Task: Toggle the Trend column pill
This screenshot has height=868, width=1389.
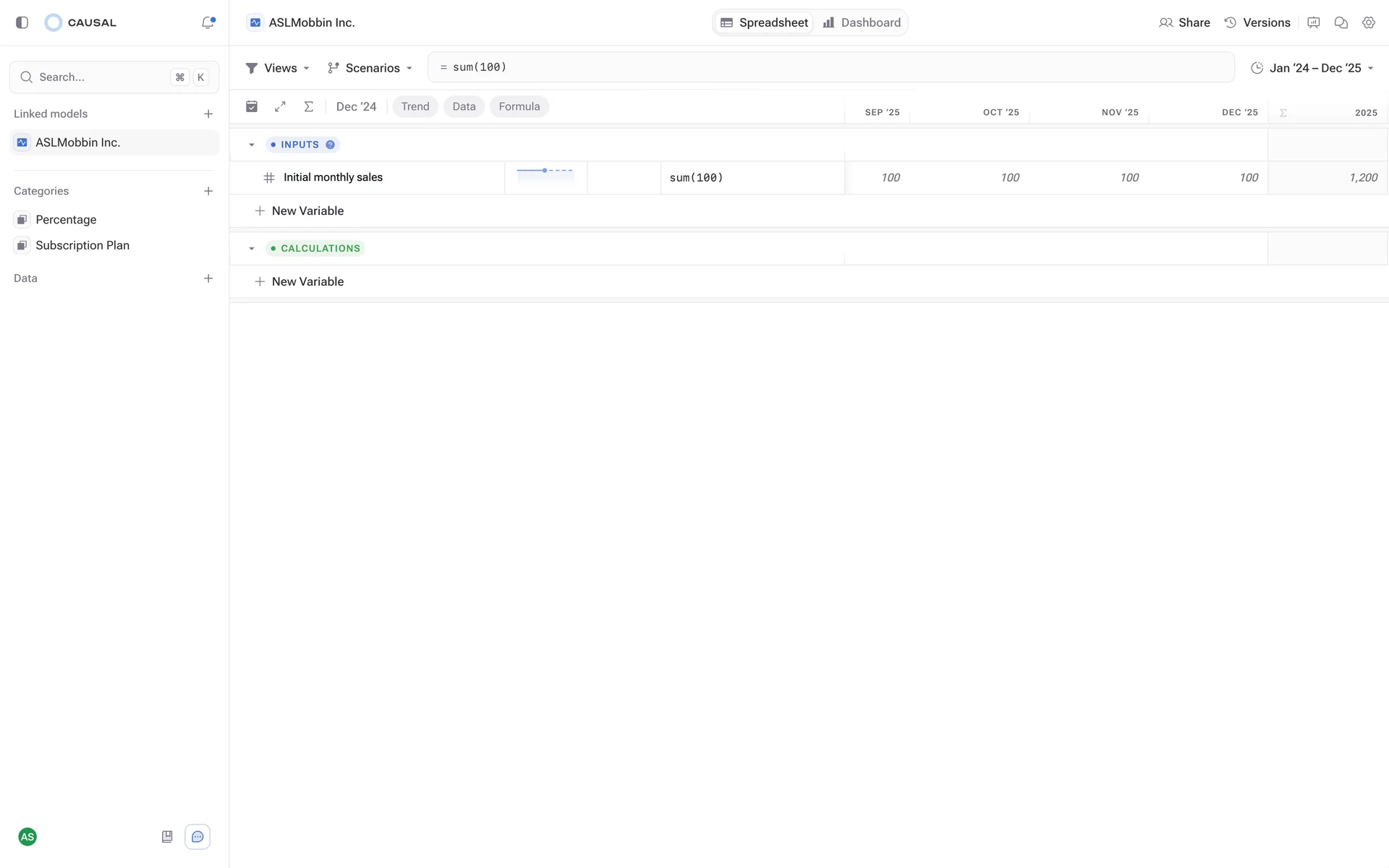Action: tap(415, 106)
